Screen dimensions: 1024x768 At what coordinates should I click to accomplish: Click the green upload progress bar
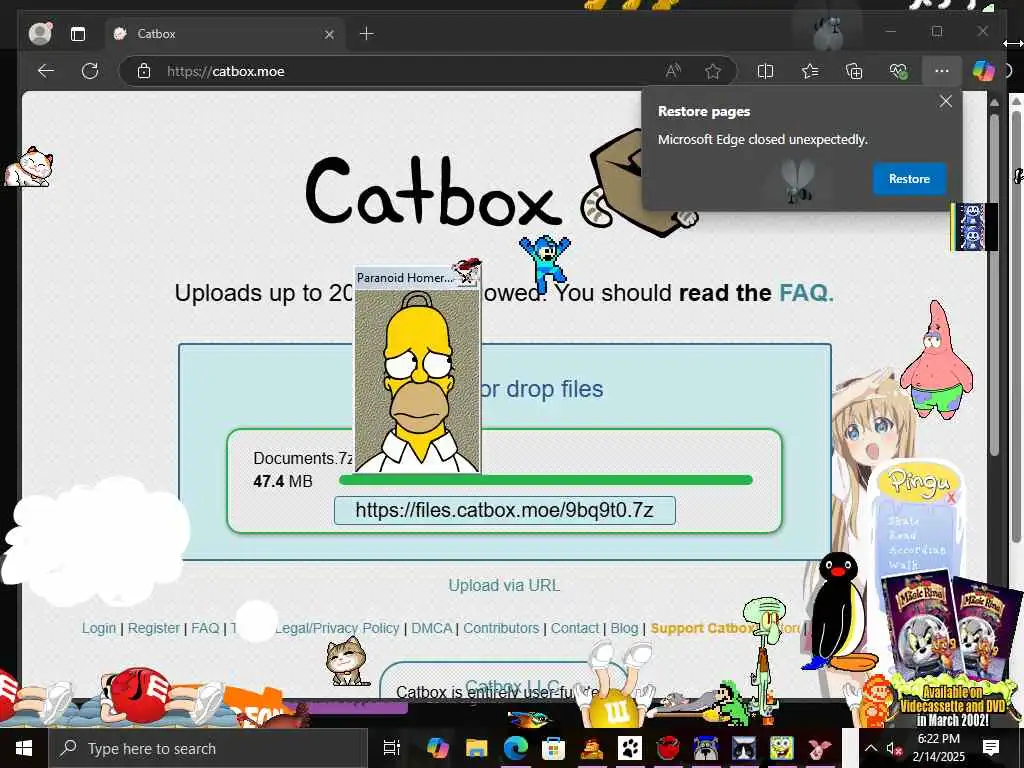point(546,480)
